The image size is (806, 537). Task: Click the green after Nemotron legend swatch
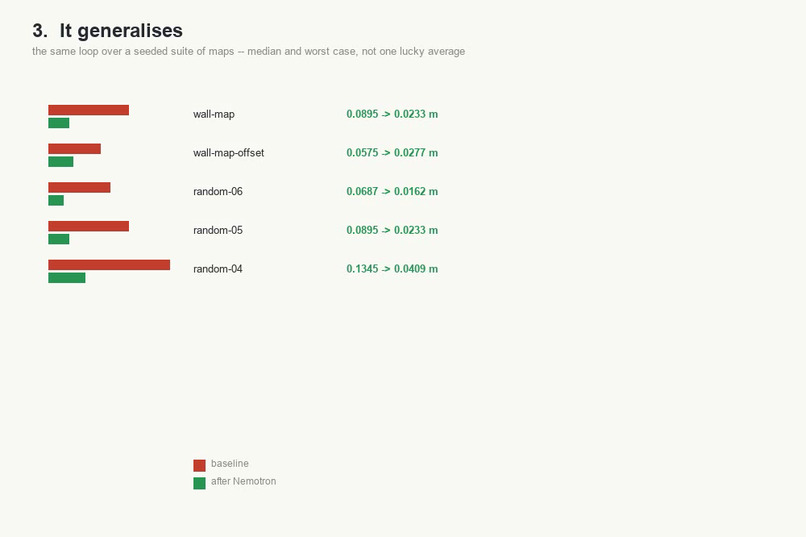pyautogui.click(x=199, y=483)
